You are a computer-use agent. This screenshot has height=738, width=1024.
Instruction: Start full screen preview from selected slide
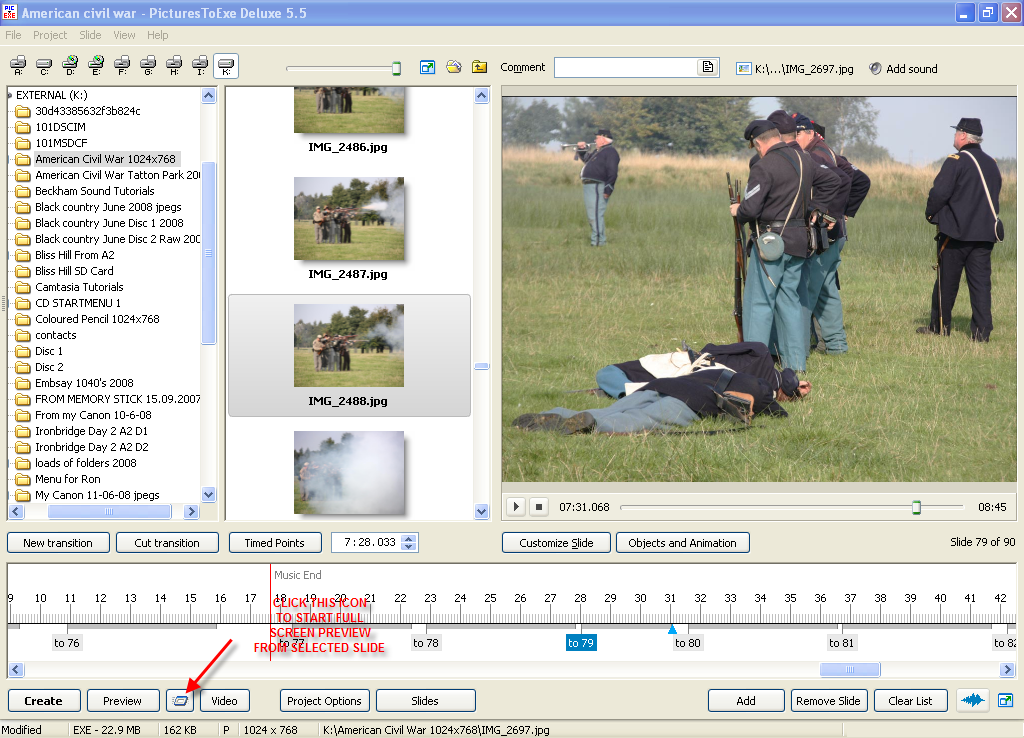pyautogui.click(x=180, y=701)
